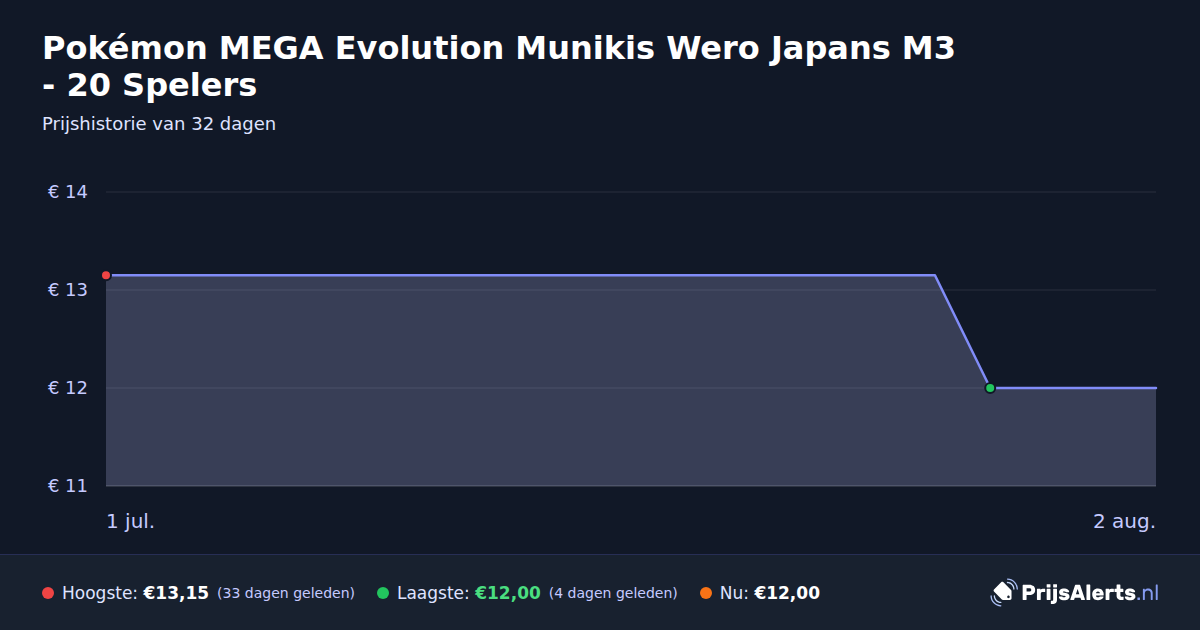Click the green Laagste legend dot

coord(383,593)
